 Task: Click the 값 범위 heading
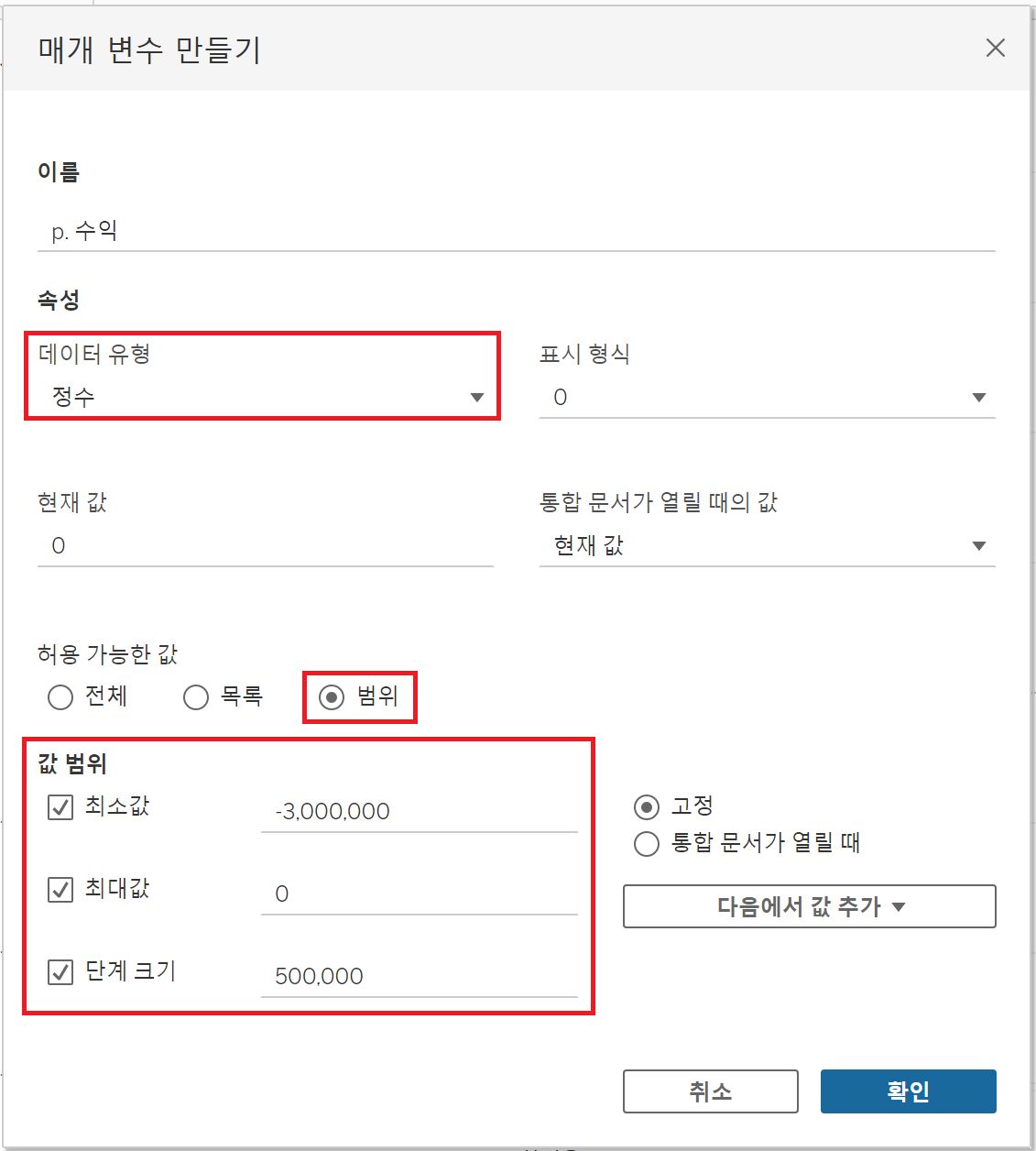click(x=73, y=763)
